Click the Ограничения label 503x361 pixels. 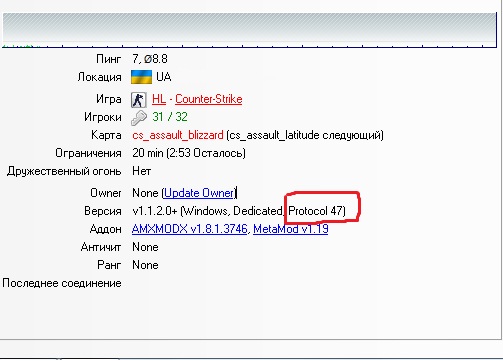pyautogui.click(x=88, y=153)
